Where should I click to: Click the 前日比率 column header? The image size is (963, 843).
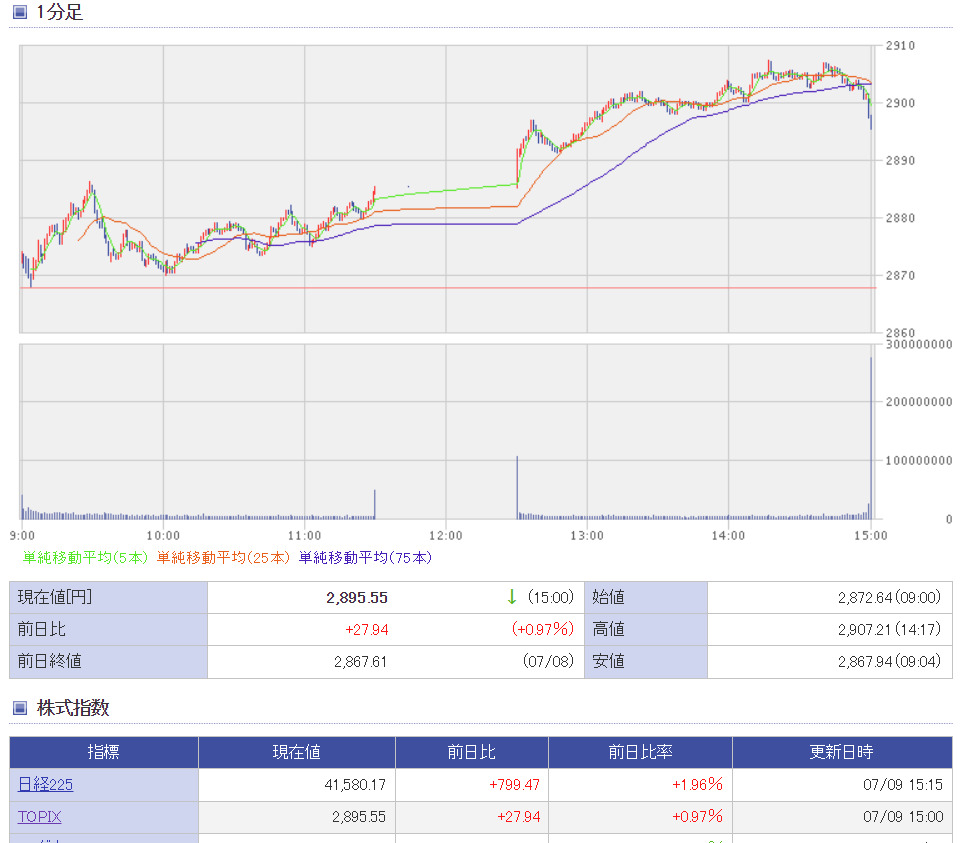click(640, 753)
